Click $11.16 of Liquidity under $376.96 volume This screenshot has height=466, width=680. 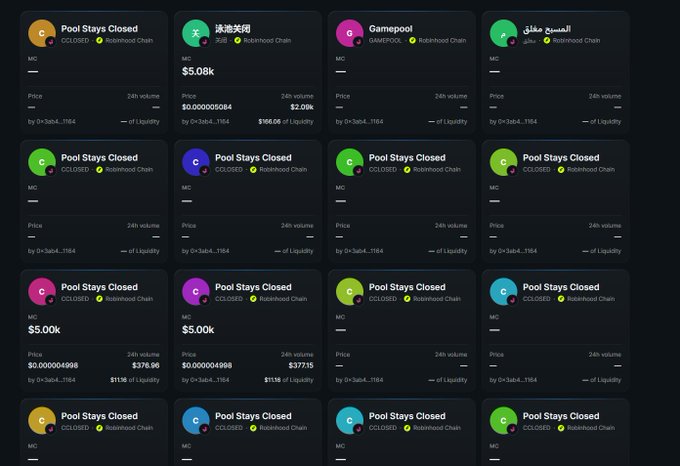tap(135, 380)
